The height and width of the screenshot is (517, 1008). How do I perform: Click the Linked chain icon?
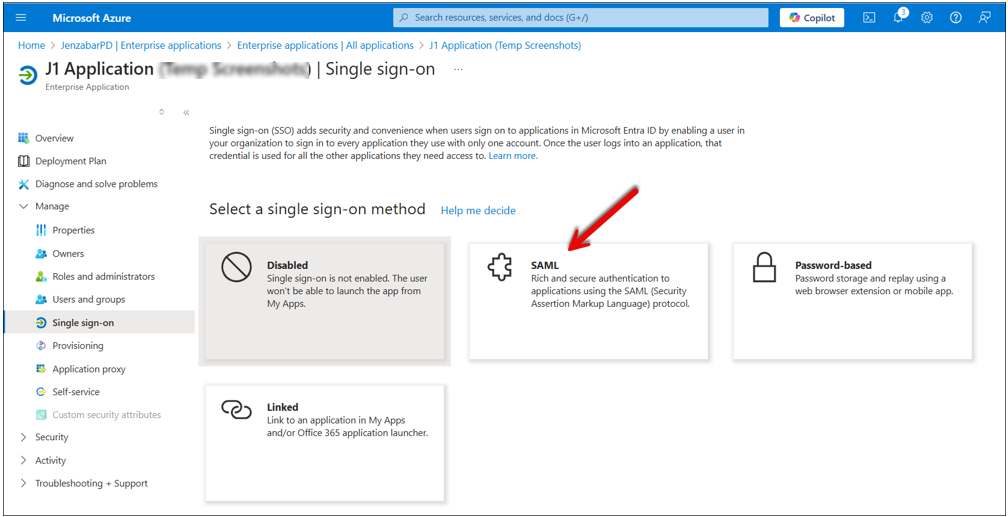(x=236, y=409)
